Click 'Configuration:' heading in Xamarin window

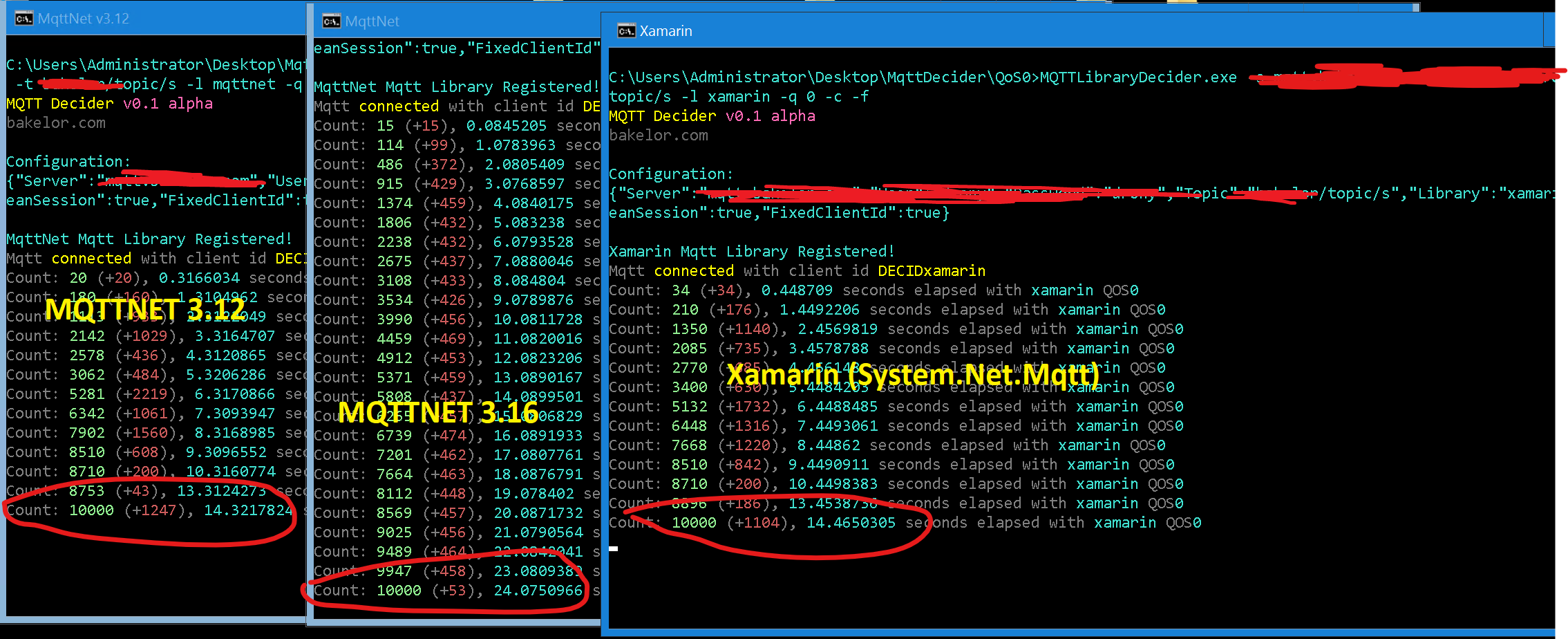[x=671, y=174]
